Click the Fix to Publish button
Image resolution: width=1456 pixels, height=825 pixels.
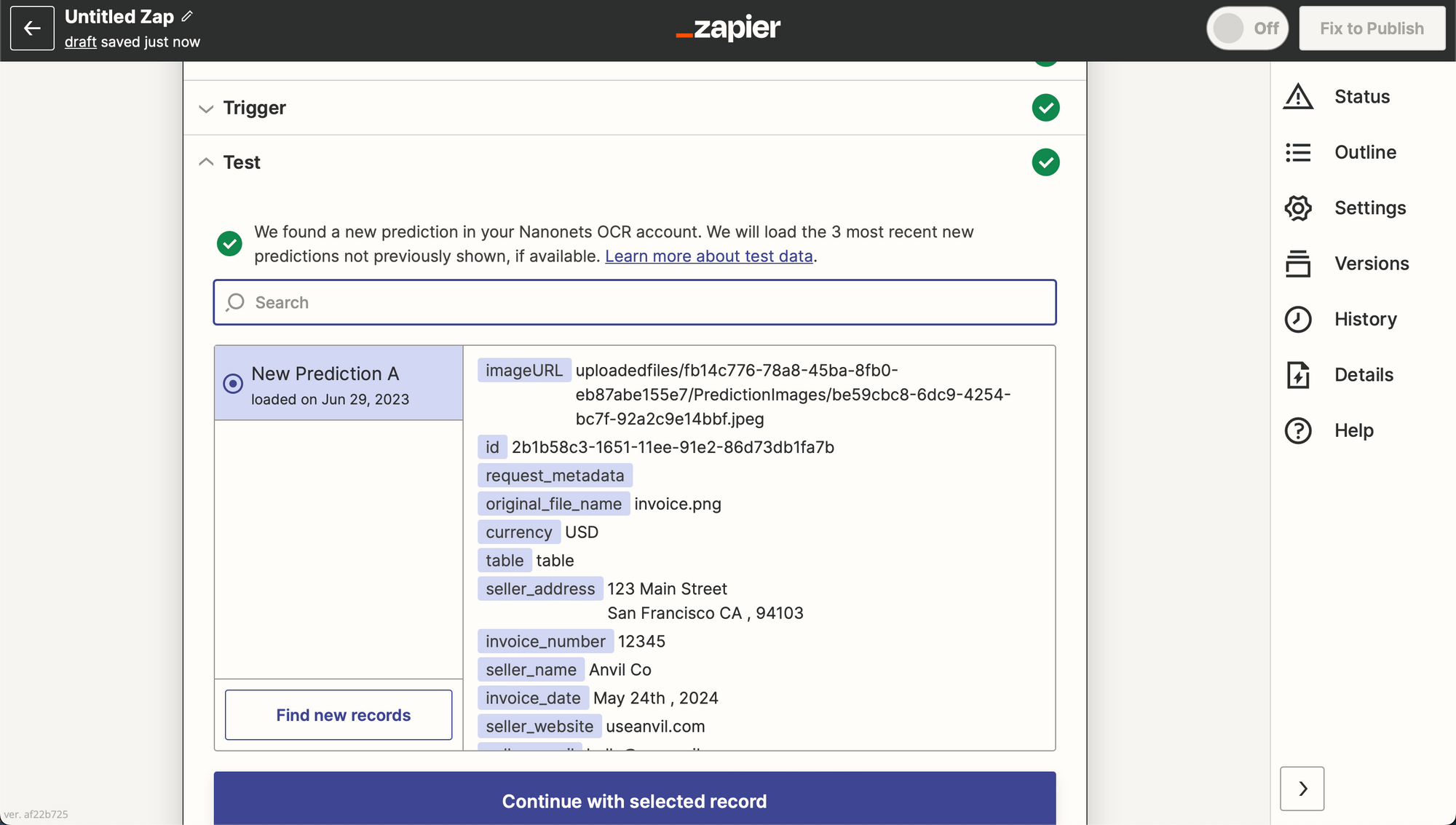pos(1372,27)
